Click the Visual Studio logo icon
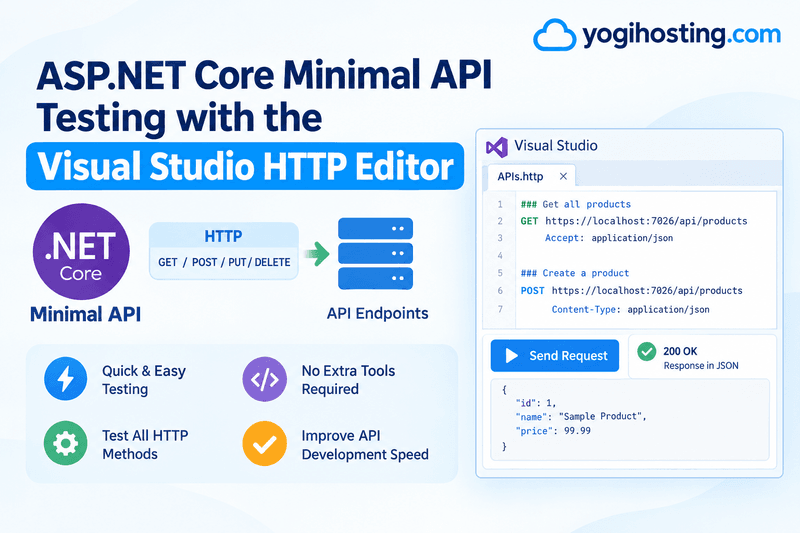800x533 pixels. click(x=496, y=147)
